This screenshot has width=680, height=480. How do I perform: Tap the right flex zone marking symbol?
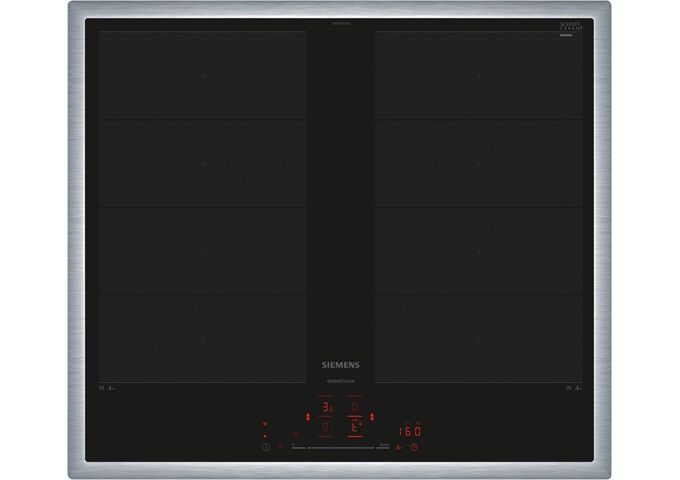574,388
